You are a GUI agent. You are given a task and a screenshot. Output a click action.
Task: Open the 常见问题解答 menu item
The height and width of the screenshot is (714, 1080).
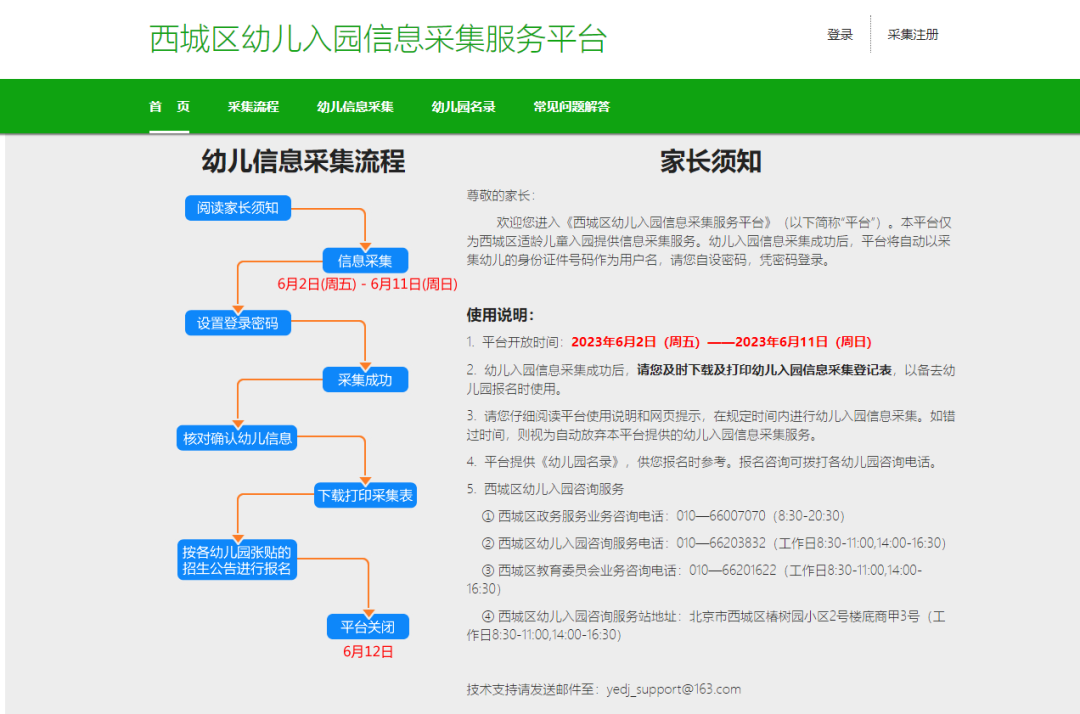coord(572,107)
